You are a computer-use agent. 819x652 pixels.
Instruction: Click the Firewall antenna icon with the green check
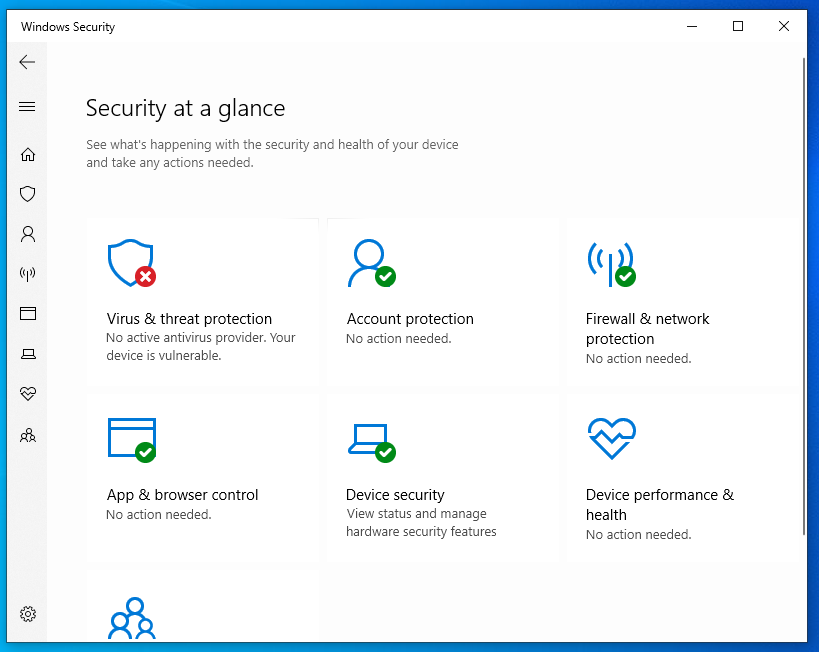(x=611, y=264)
